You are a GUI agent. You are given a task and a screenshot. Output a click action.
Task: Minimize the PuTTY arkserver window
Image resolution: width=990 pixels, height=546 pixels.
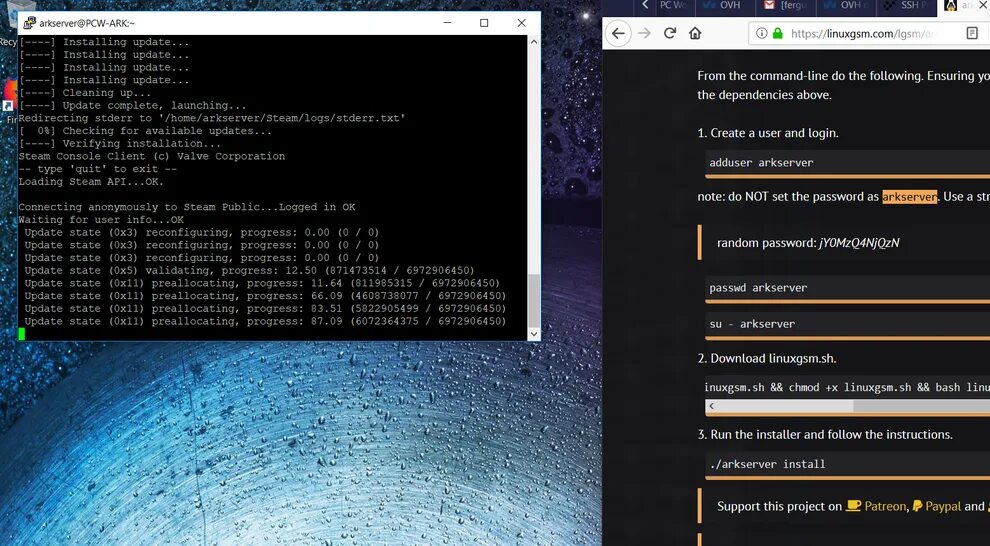447,23
